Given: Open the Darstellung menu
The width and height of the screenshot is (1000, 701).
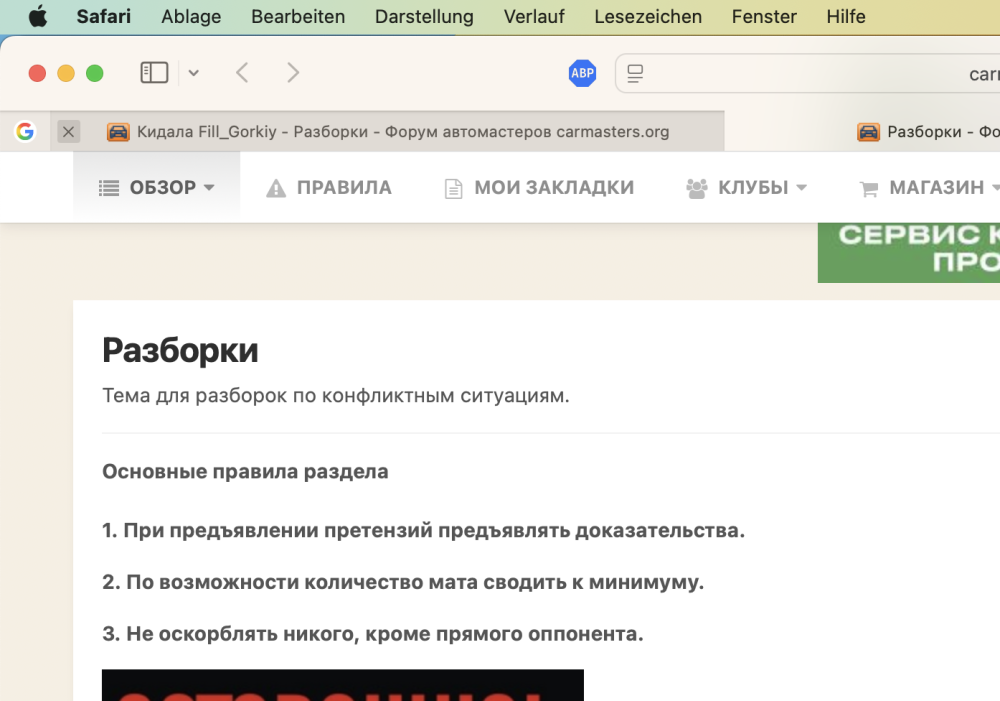Looking at the screenshot, I should (x=424, y=16).
